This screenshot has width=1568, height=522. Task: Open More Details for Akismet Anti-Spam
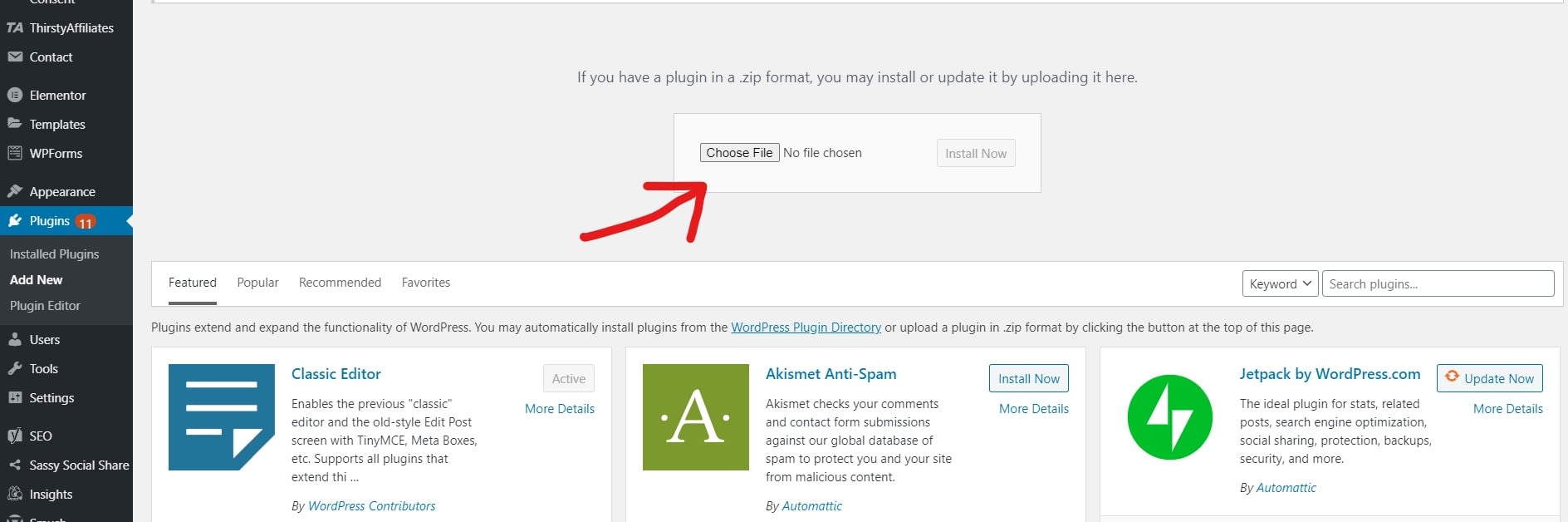pos(1034,409)
